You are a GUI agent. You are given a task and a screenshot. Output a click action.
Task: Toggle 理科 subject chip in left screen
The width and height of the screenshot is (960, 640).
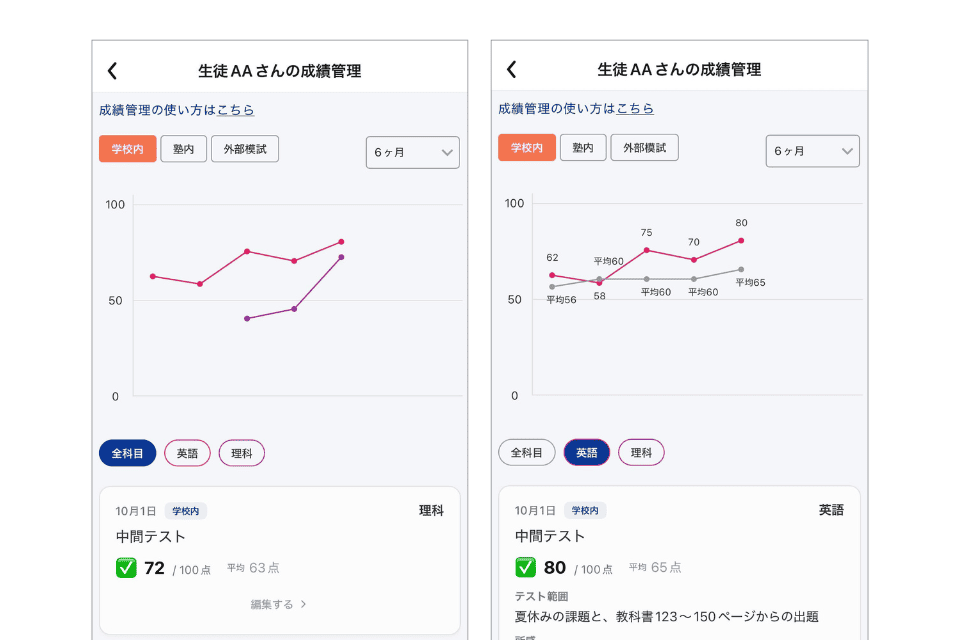click(242, 453)
